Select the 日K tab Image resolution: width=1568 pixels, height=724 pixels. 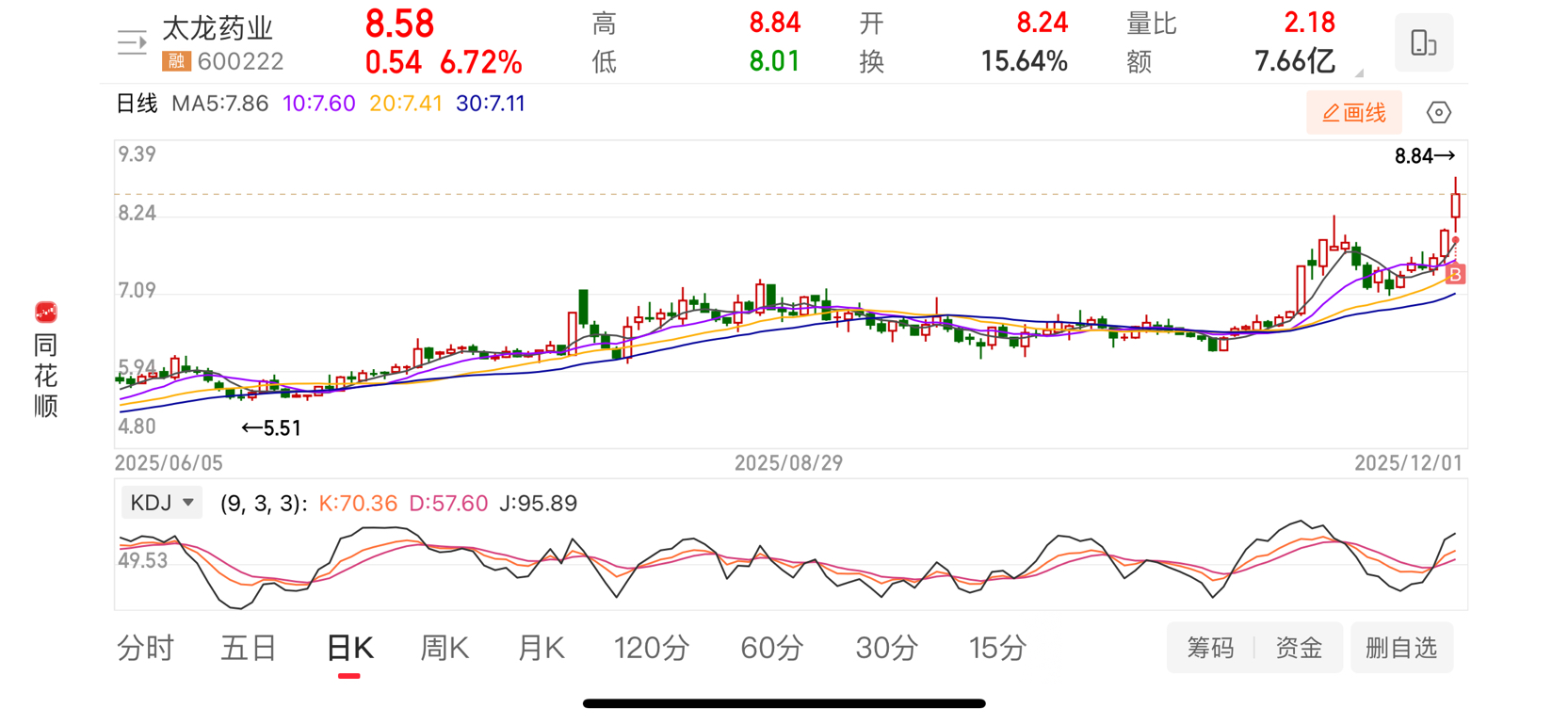coord(349,648)
